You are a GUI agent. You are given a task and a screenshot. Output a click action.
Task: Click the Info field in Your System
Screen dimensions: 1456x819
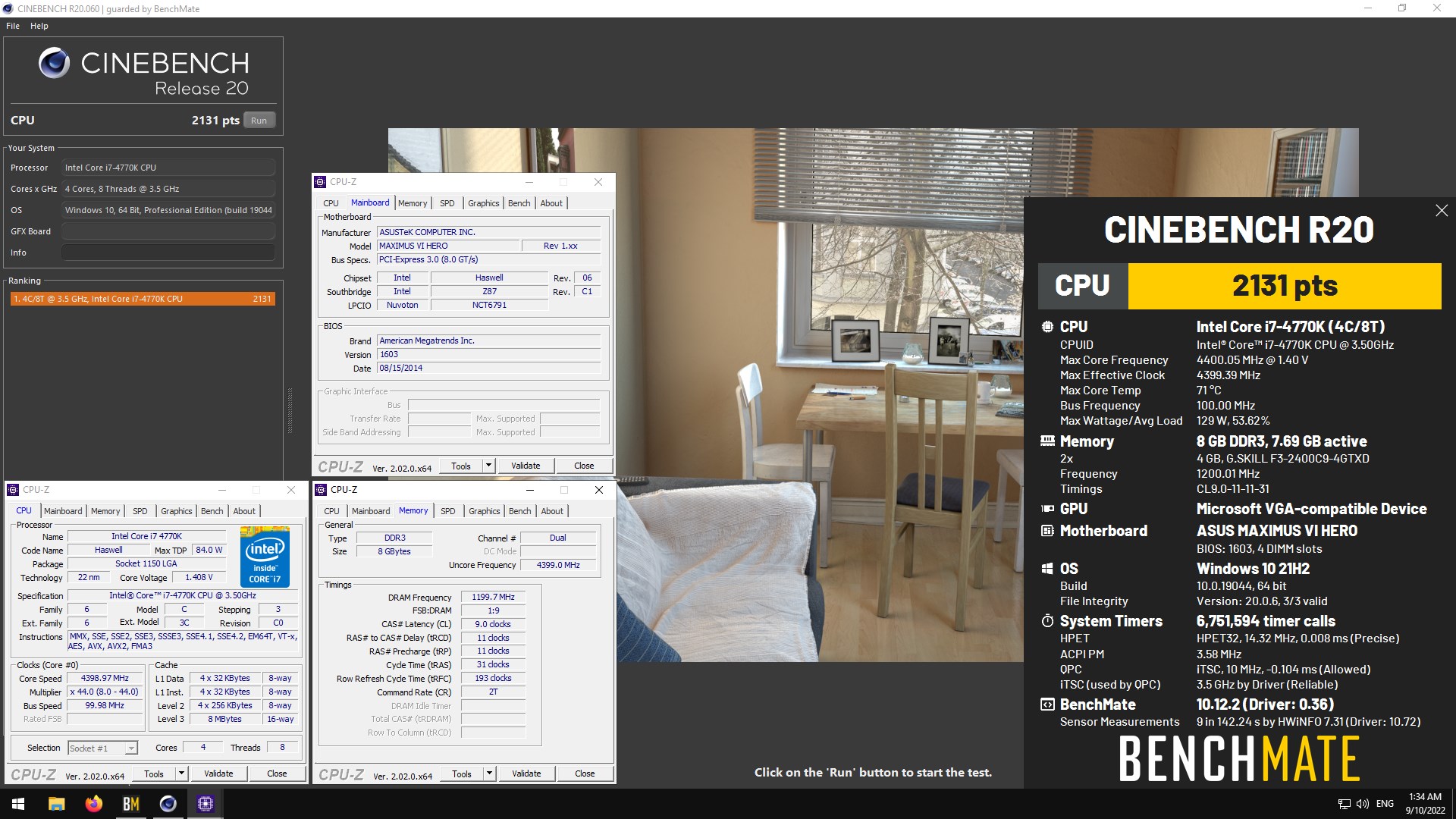coord(168,253)
